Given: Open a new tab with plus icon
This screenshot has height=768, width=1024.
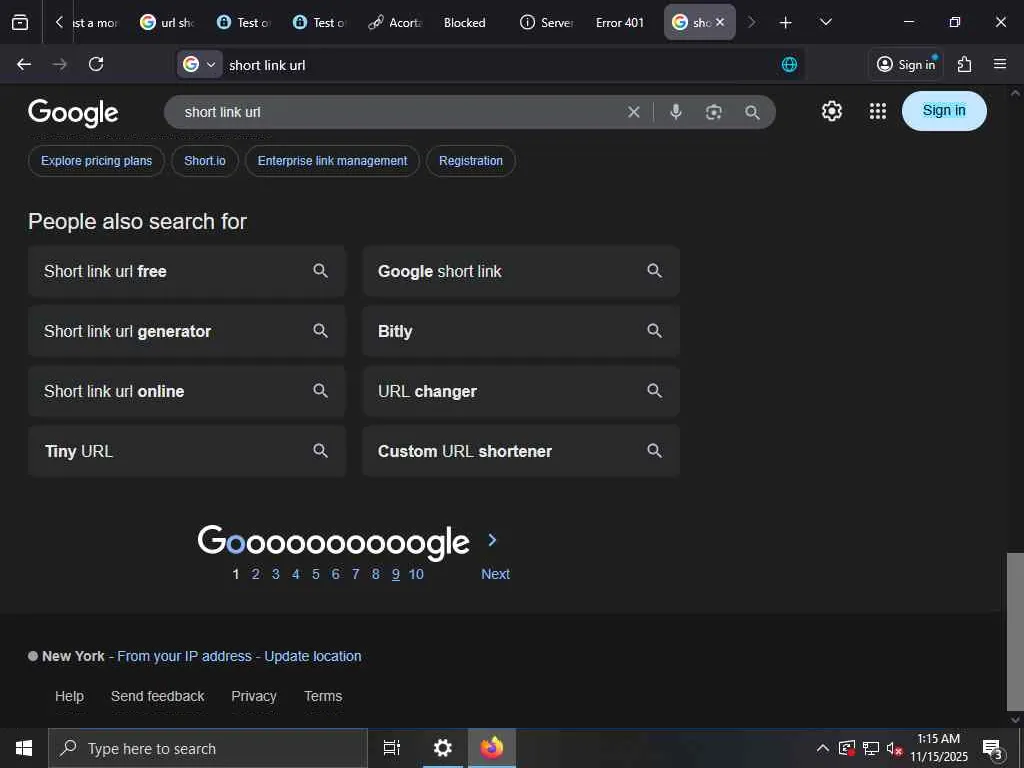Looking at the screenshot, I should 786,22.
